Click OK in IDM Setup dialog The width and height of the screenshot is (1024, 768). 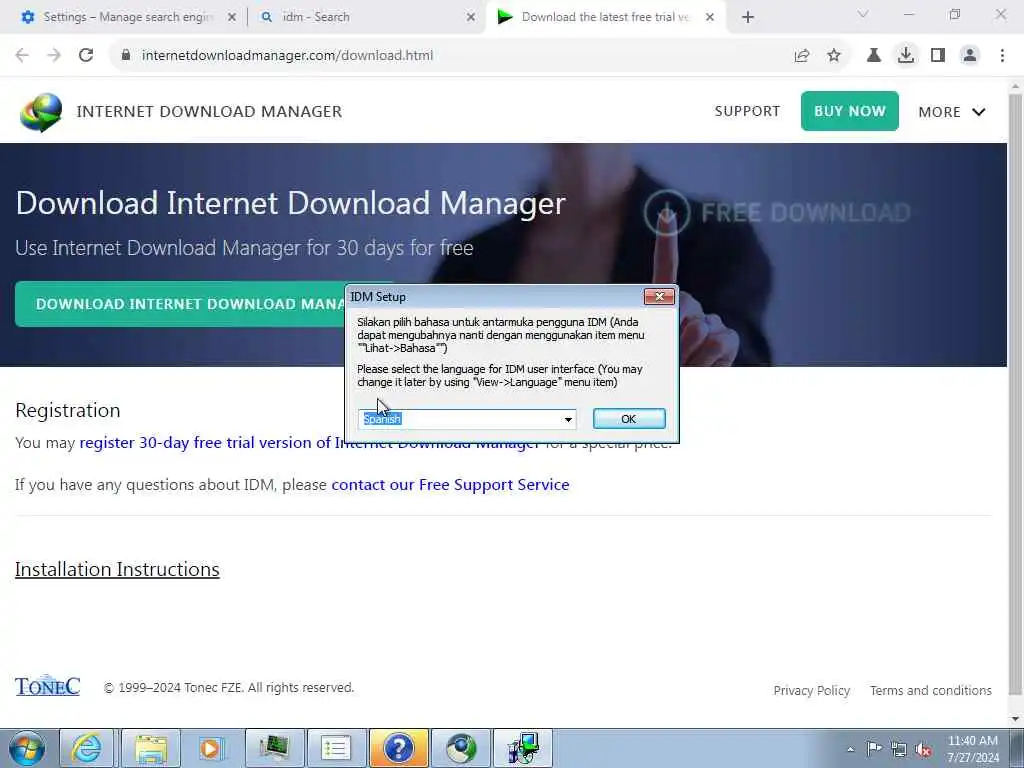click(629, 419)
